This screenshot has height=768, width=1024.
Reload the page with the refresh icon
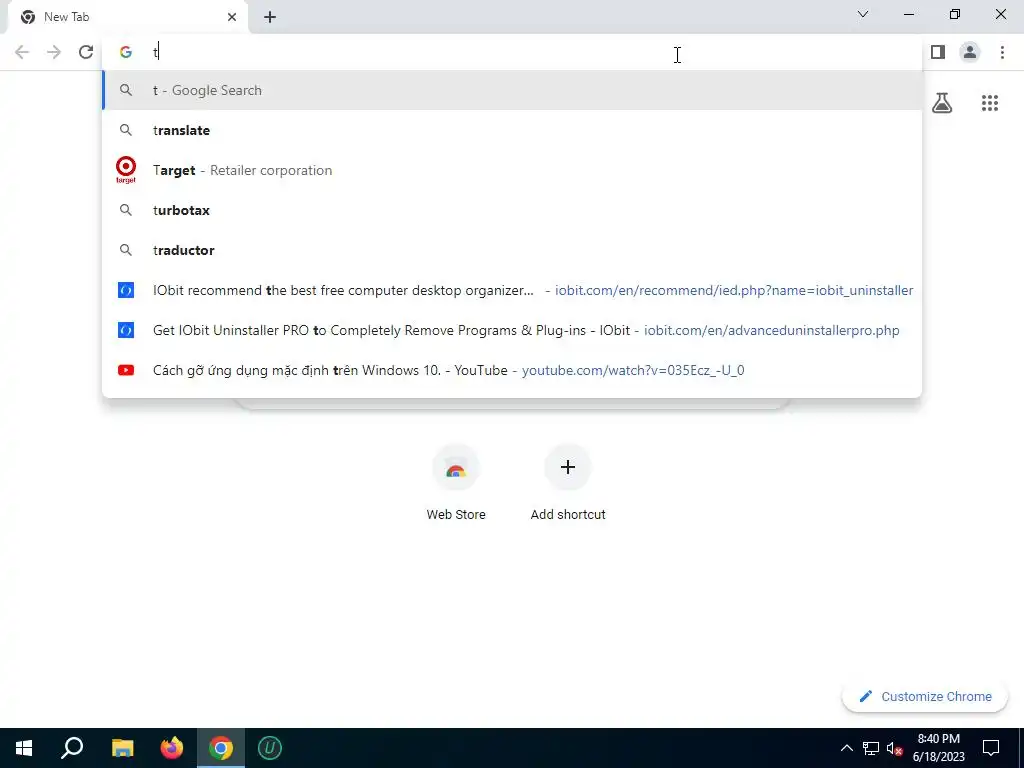pos(86,52)
